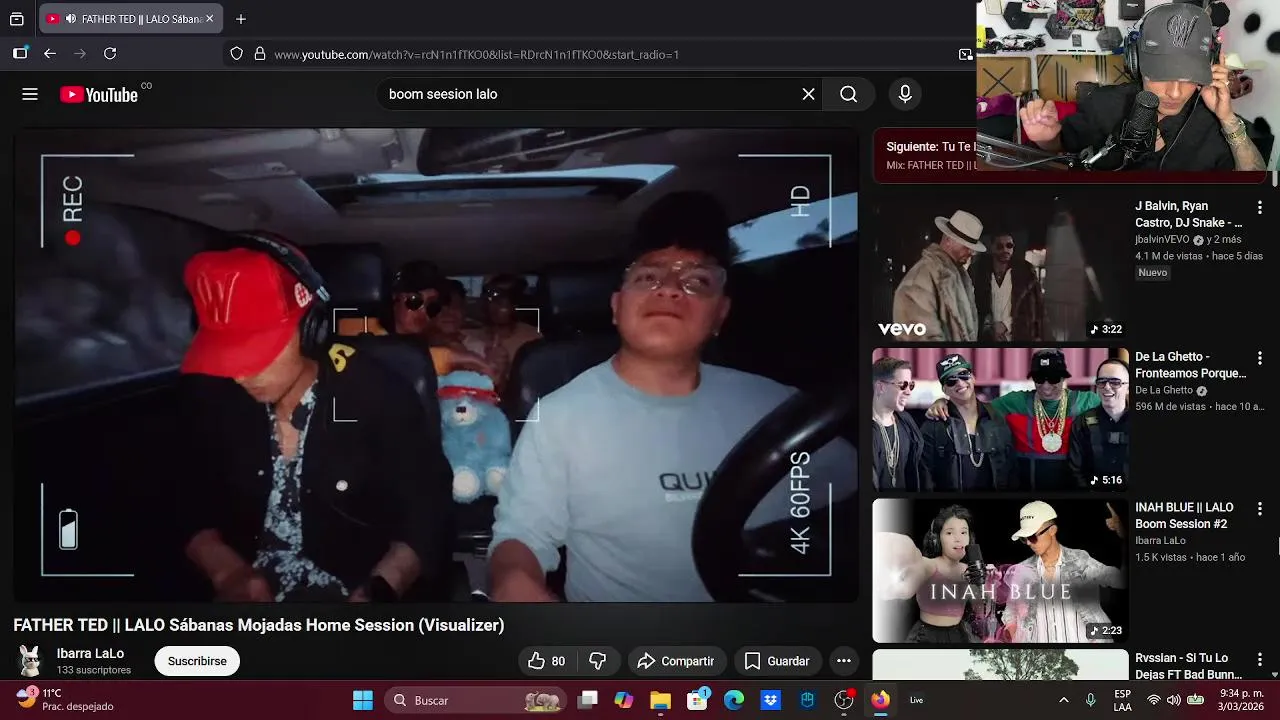
Task: Open the FATHER TED video title text
Action: coord(258,625)
